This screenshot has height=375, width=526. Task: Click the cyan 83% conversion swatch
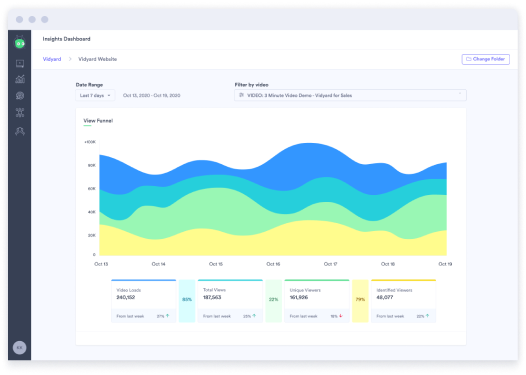(187, 301)
